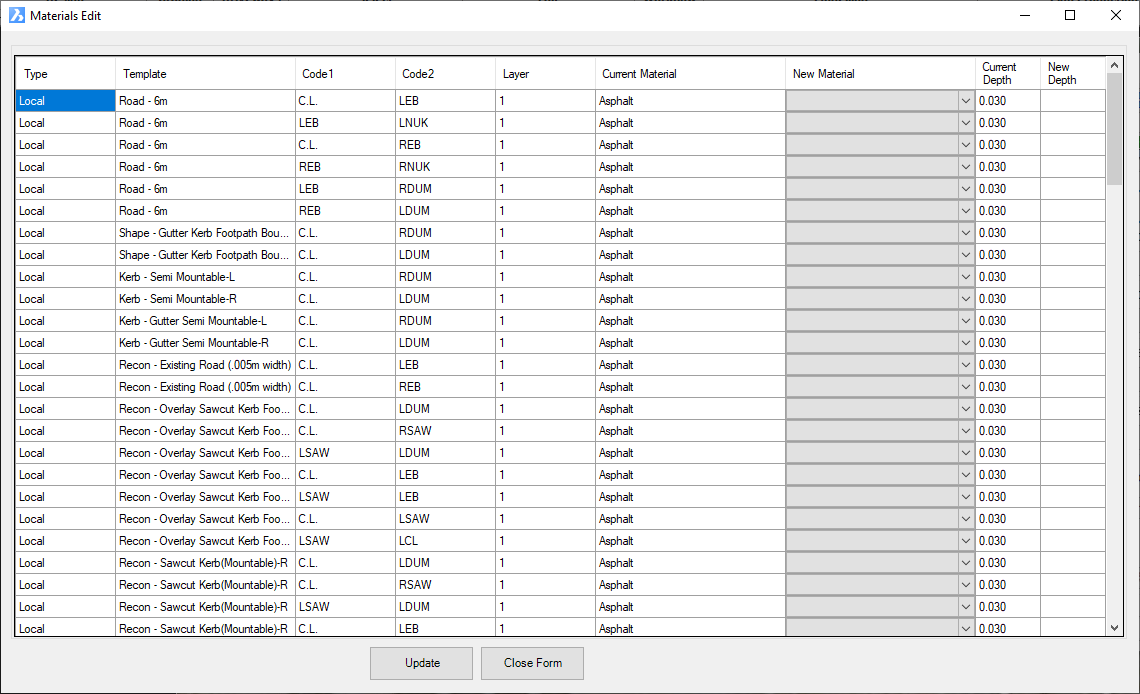
Task: Click Code1 LEB in the LNUK row
Action: [x=345, y=123]
